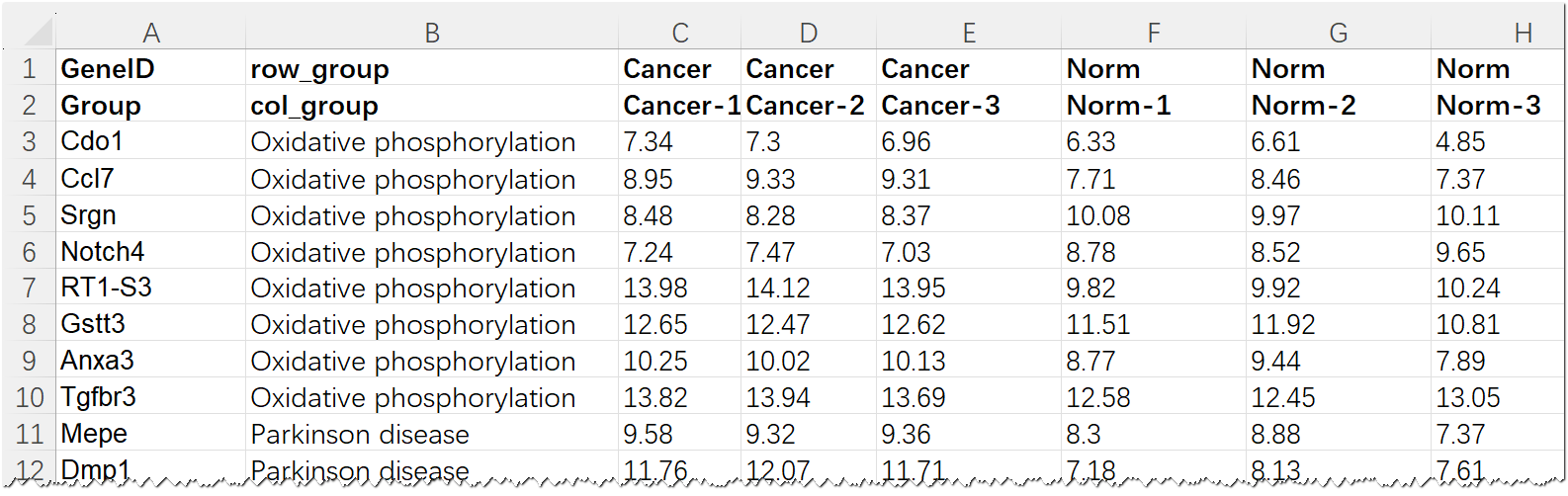Select the Cancer-2 cell

pyautogui.click(x=809, y=105)
